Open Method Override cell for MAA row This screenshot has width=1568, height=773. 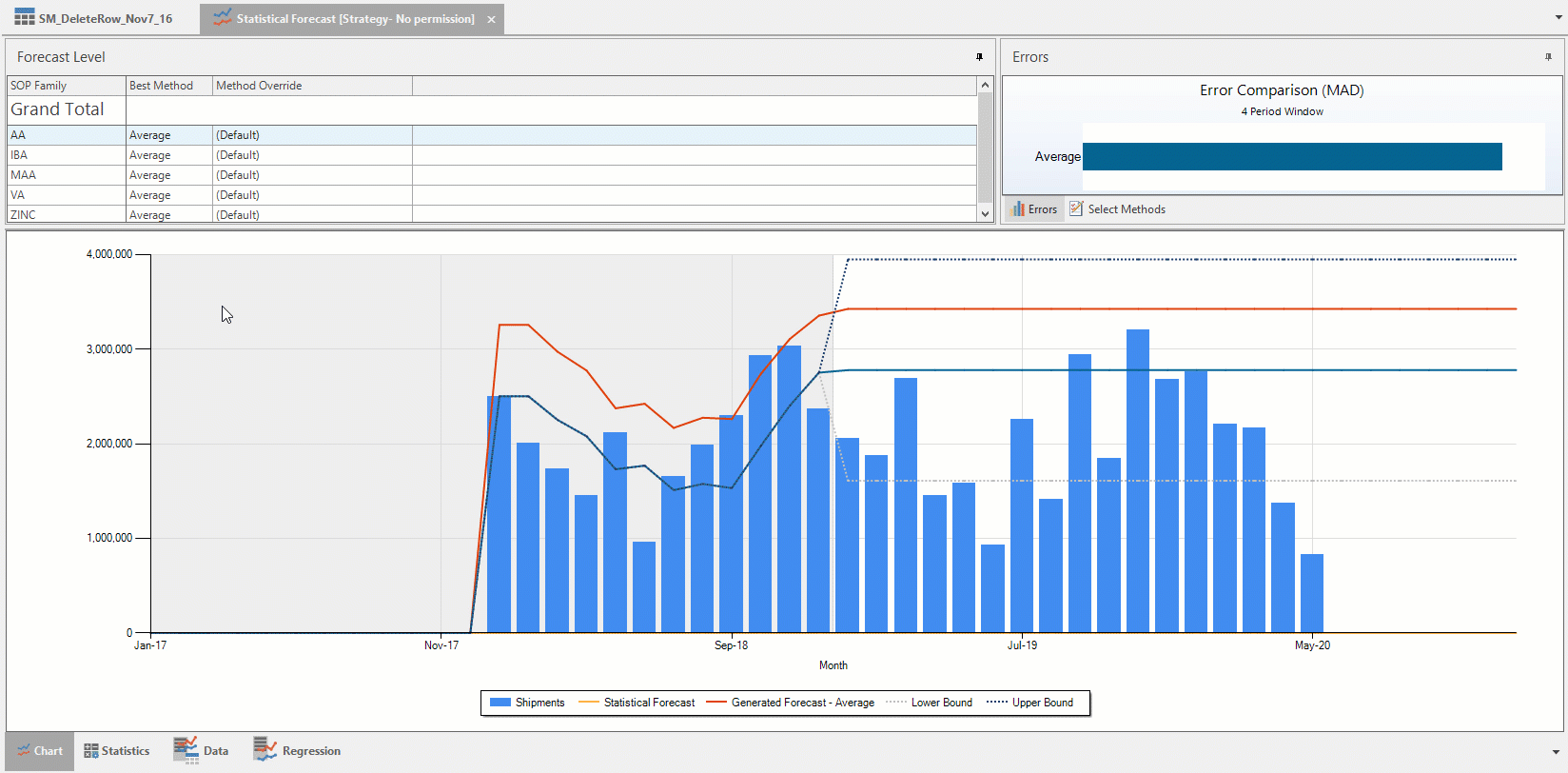pyautogui.click(x=312, y=175)
